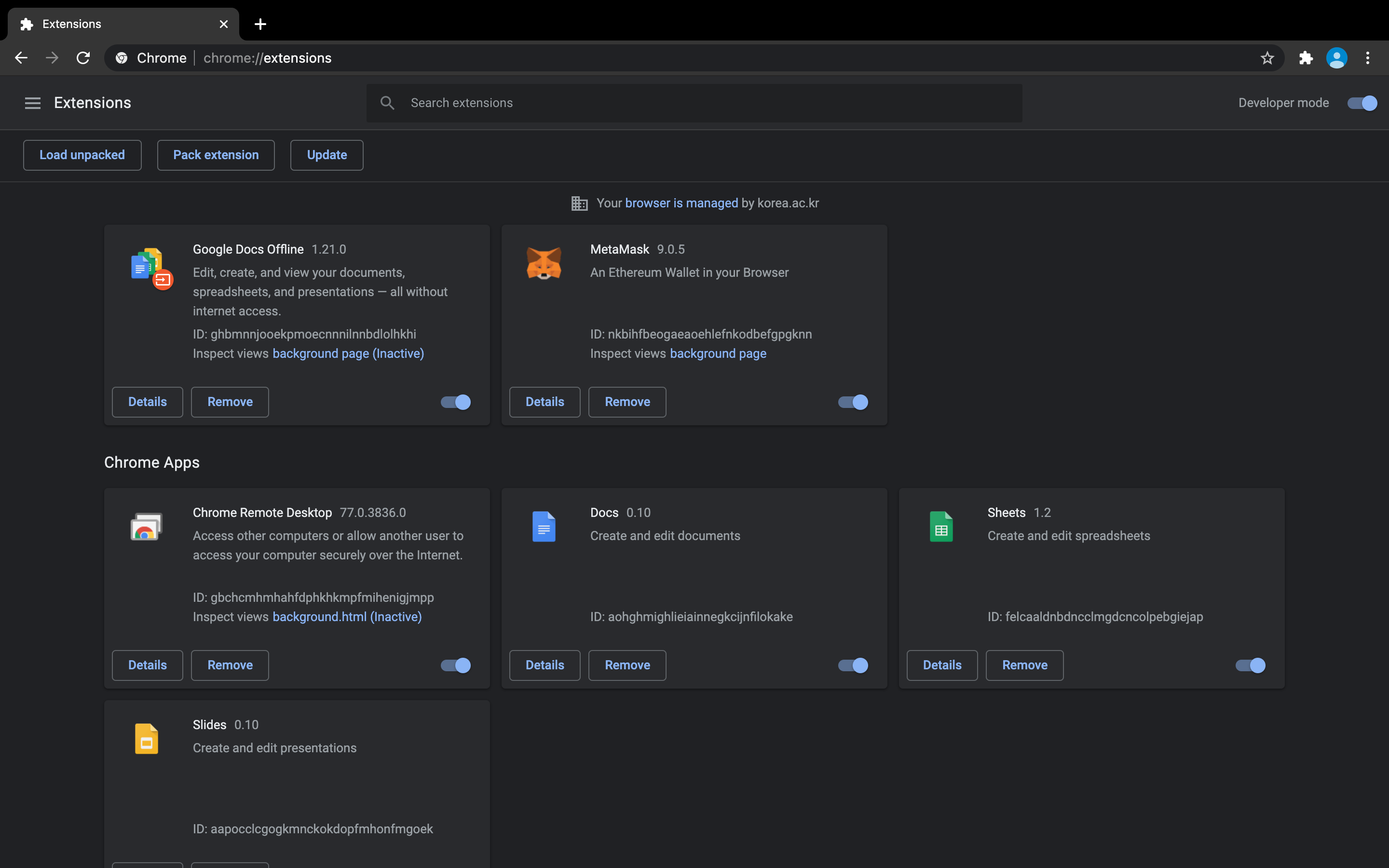Screen dimensions: 1389x868
Task: Open the extensions puzzle toolbar icon
Action: [x=1306, y=58]
